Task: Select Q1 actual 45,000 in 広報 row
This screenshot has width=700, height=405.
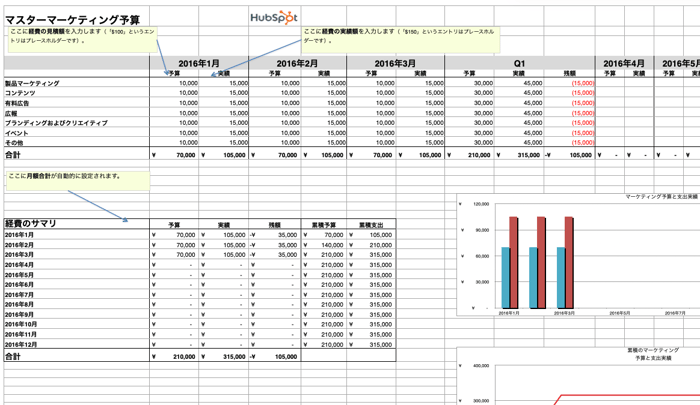Action: (x=519, y=113)
